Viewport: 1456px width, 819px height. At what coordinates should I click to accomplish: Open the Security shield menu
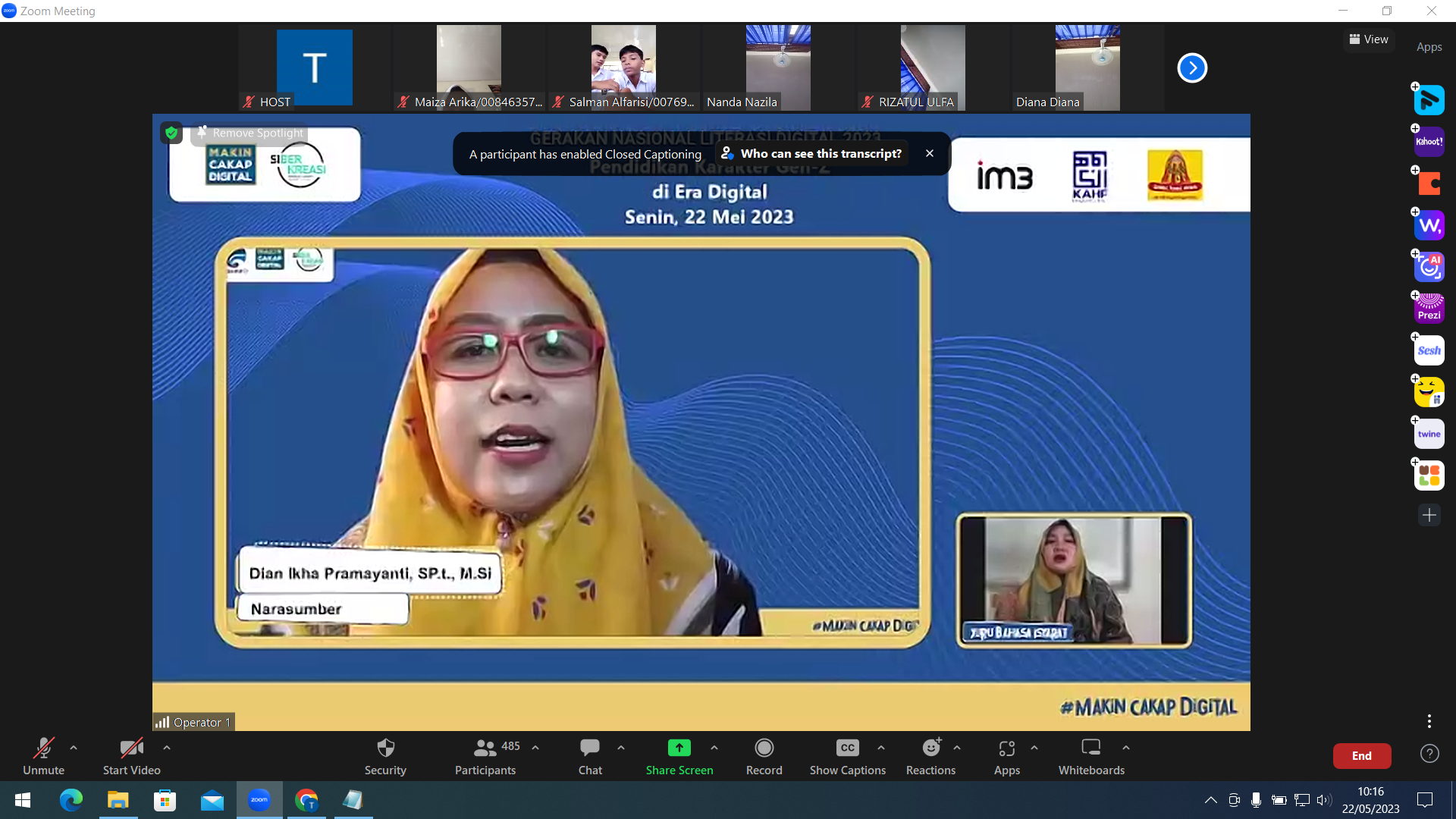coord(385,756)
